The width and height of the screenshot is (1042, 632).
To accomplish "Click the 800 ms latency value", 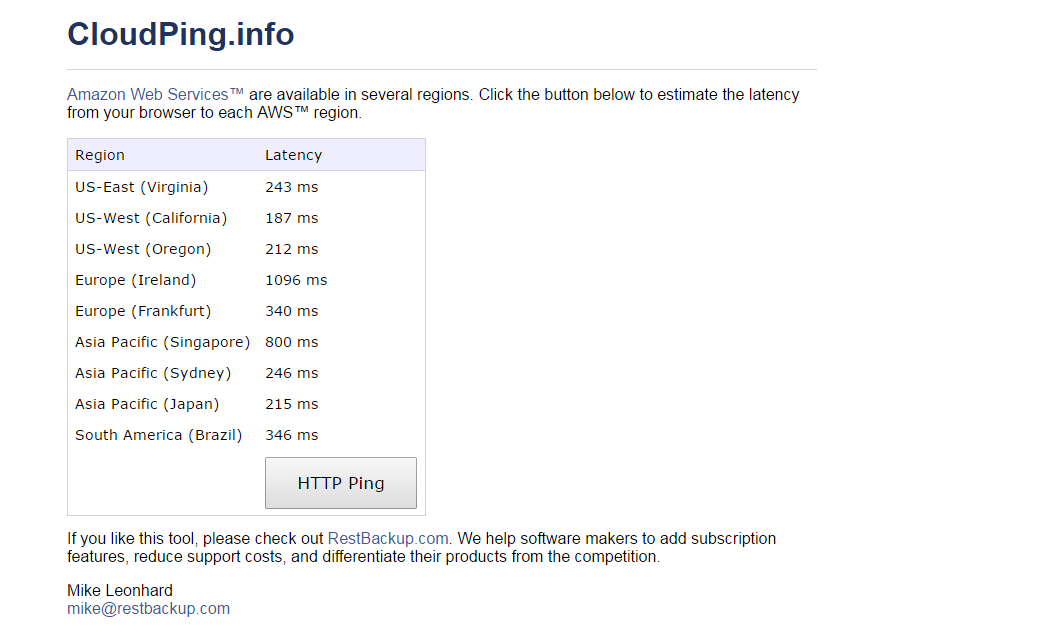I will (291, 342).
